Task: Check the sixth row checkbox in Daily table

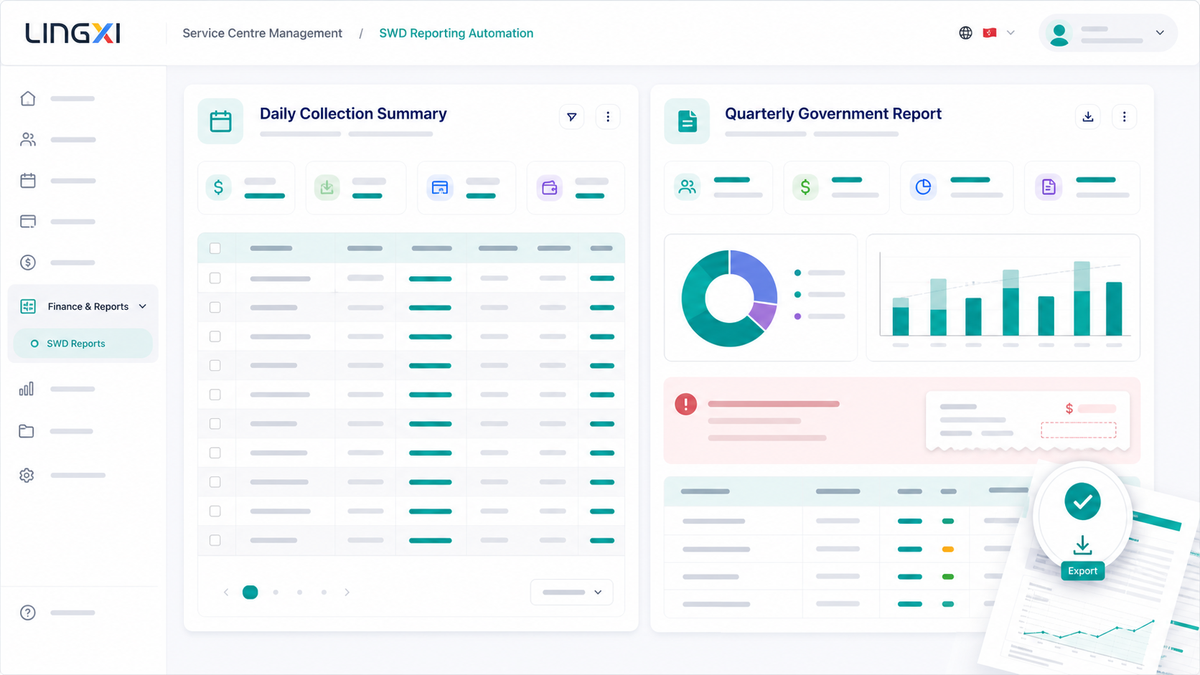Action: click(x=215, y=423)
